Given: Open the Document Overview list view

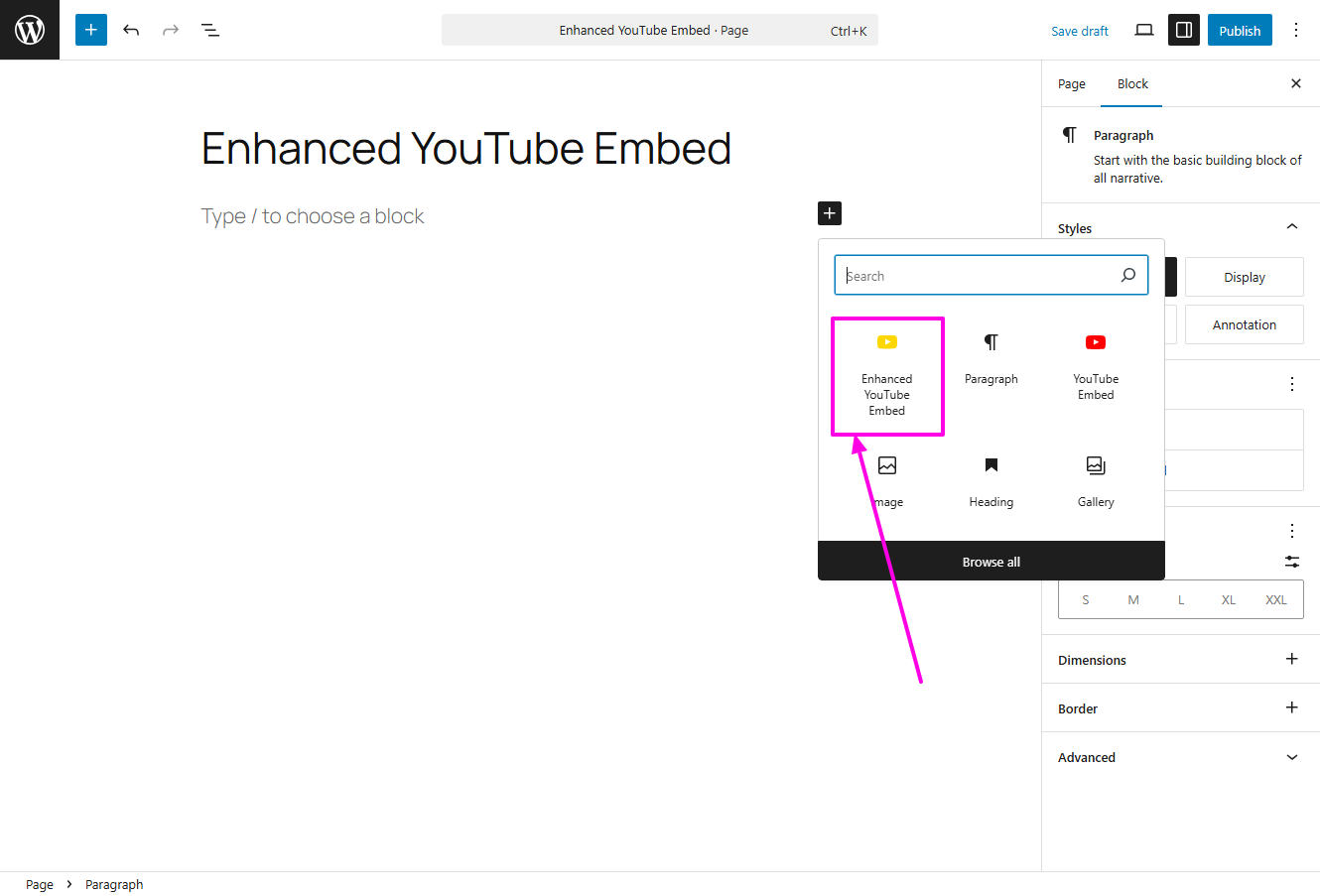Looking at the screenshot, I should point(210,30).
